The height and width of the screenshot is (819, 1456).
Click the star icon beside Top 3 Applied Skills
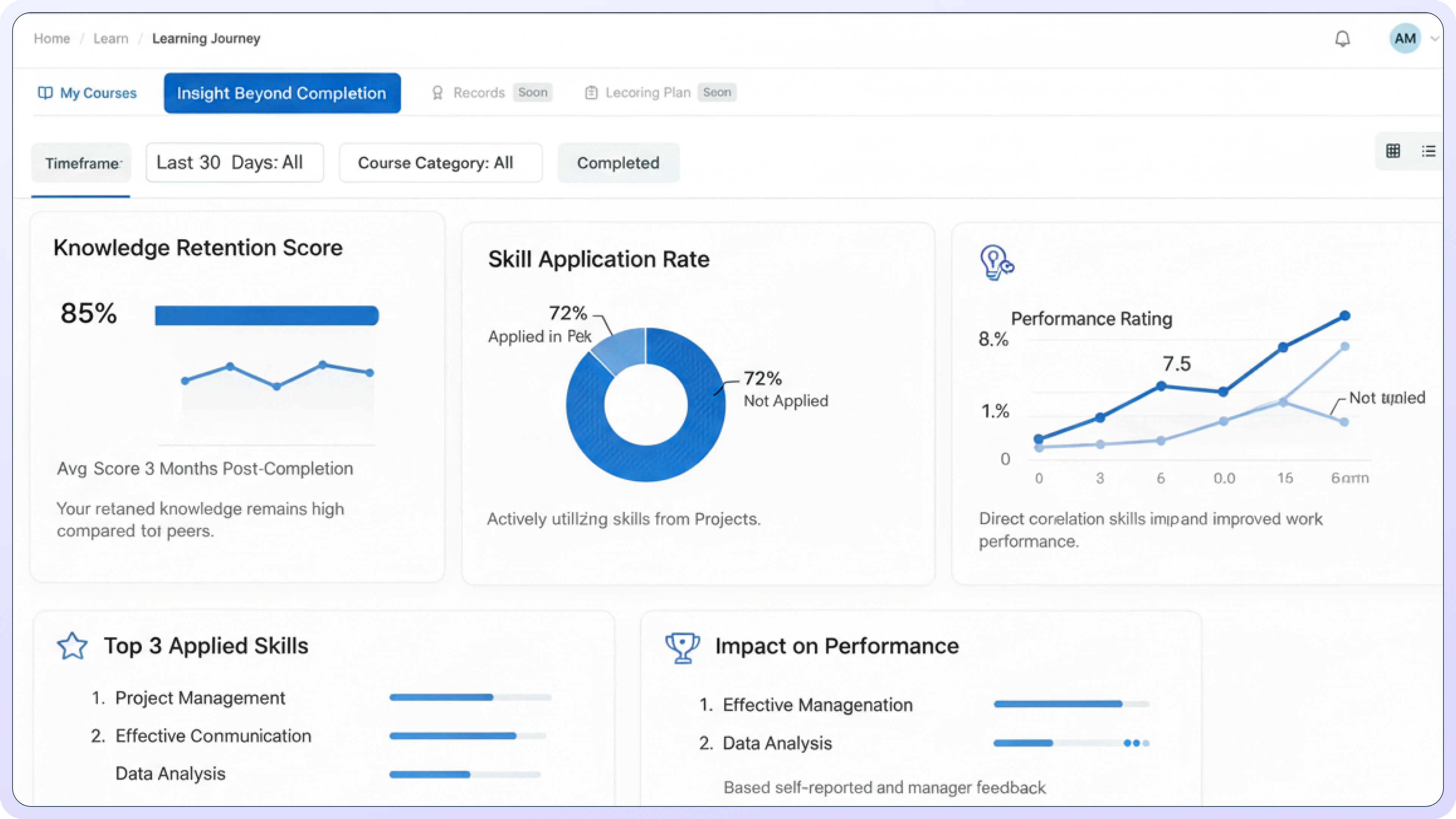pos(72,646)
